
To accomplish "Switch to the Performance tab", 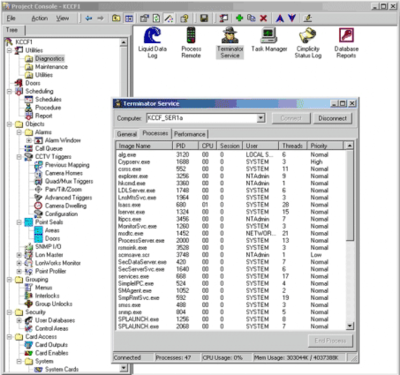I will click(190, 134).
